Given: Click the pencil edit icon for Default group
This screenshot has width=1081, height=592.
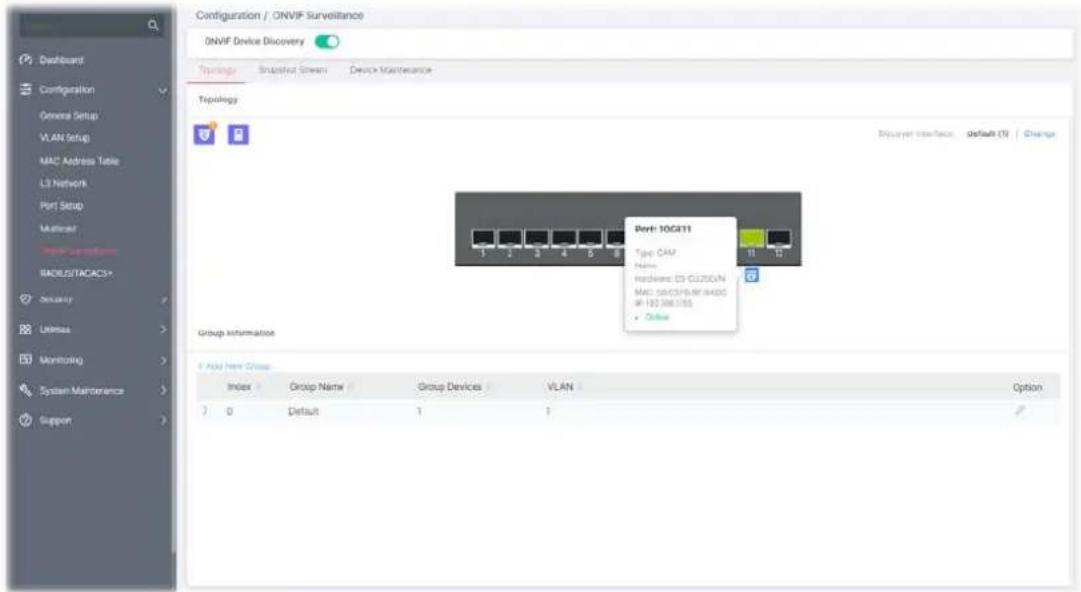Looking at the screenshot, I should [1020, 411].
